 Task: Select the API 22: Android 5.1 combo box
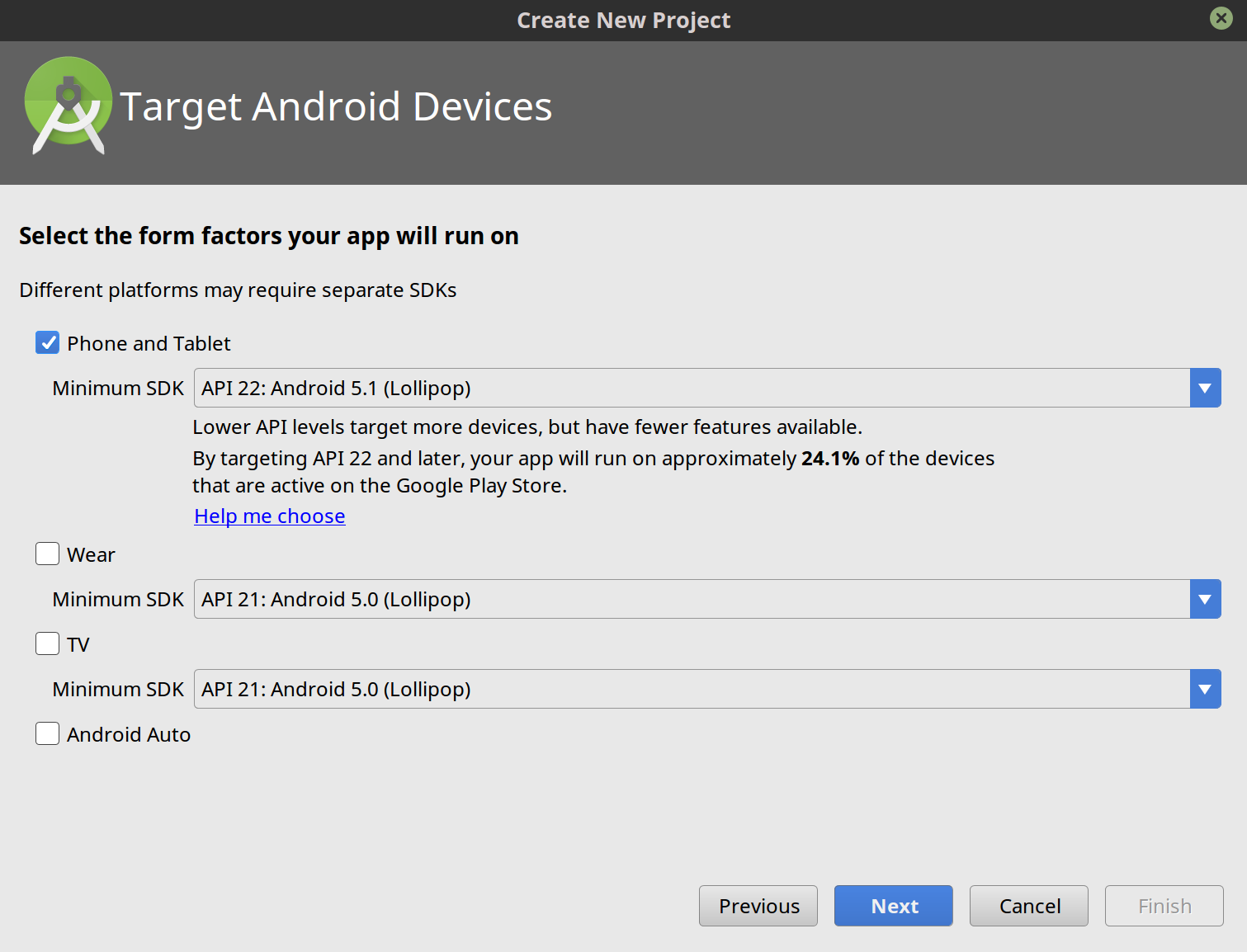[x=707, y=388]
